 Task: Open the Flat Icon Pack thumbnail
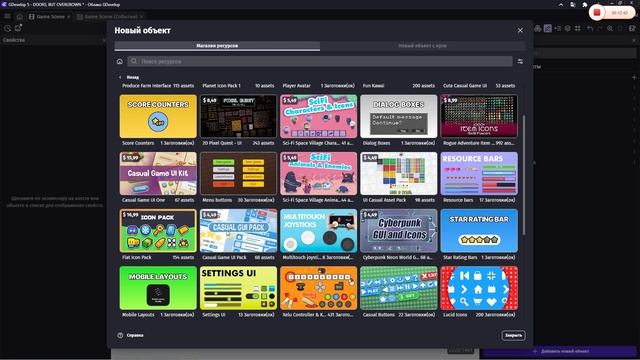(x=158, y=231)
